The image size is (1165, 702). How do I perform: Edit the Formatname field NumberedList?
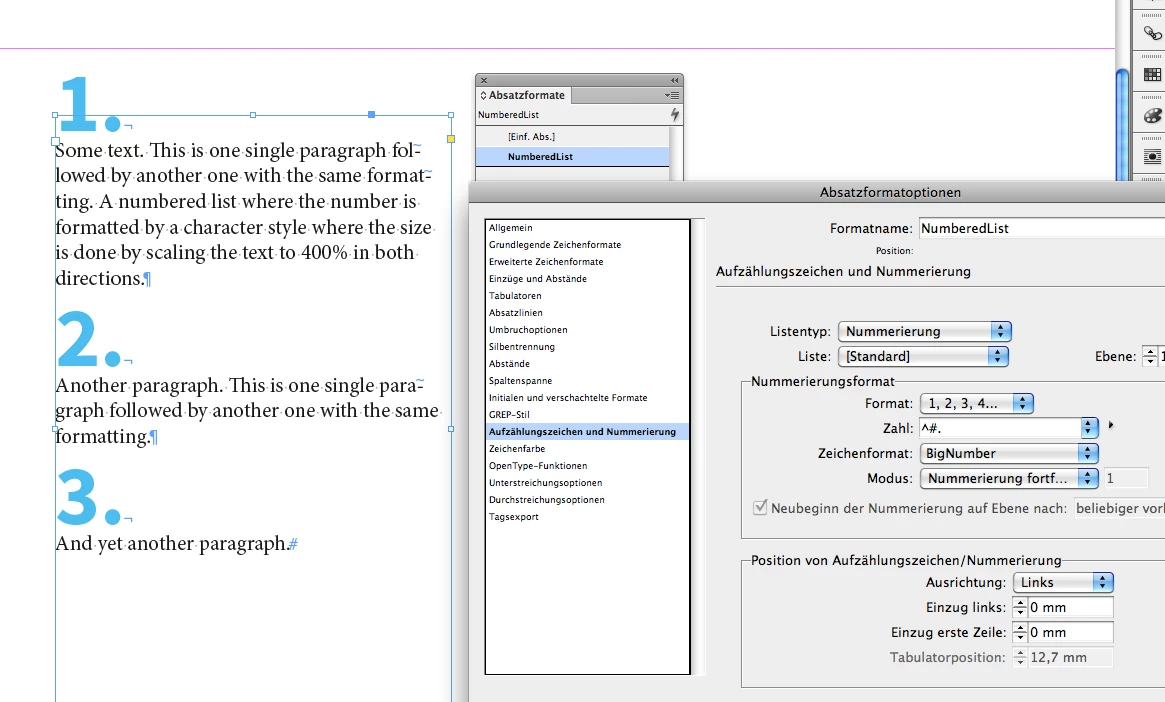point(1042,228)
